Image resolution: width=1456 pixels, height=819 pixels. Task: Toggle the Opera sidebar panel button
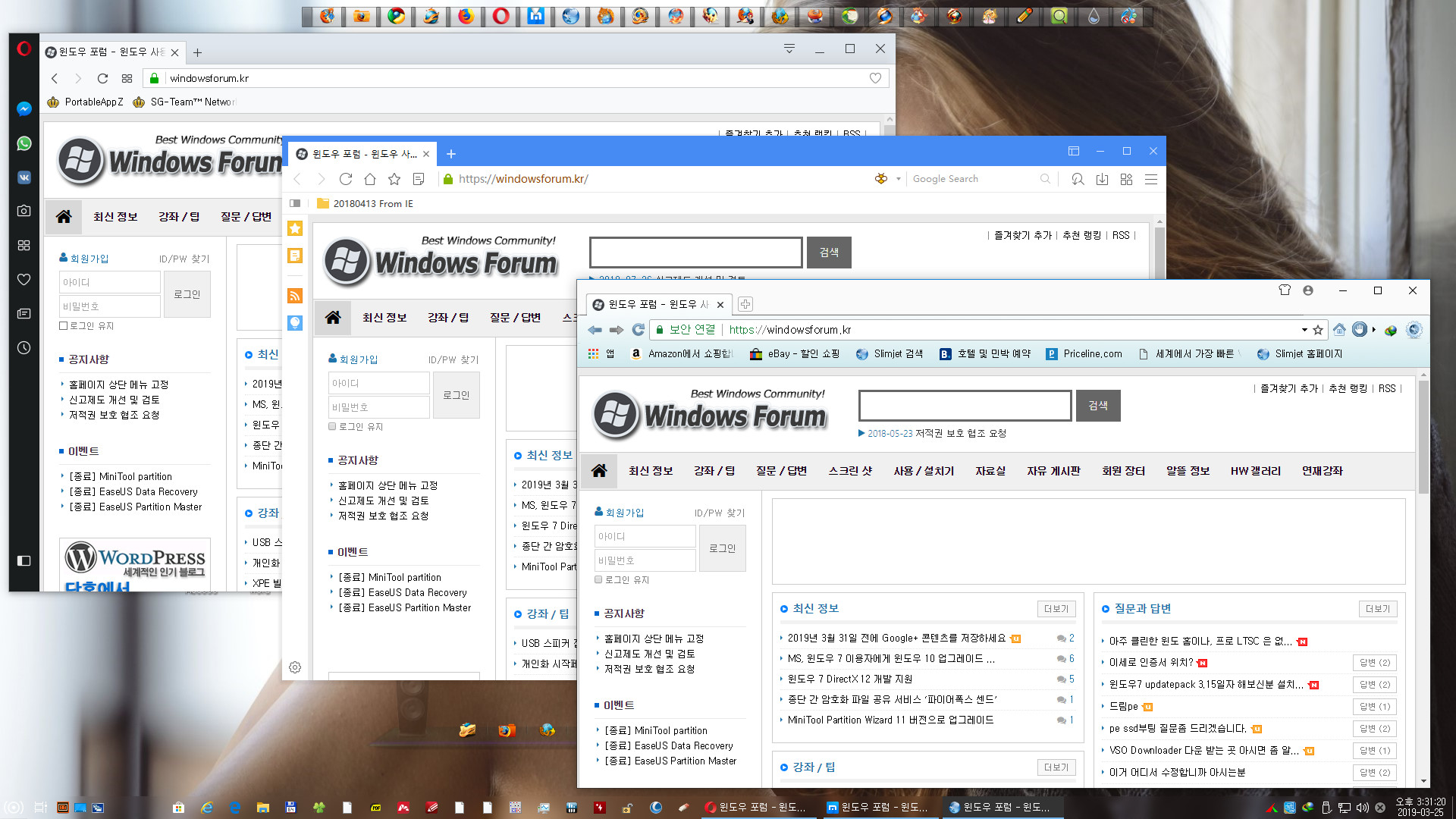[x=24, y=560]
